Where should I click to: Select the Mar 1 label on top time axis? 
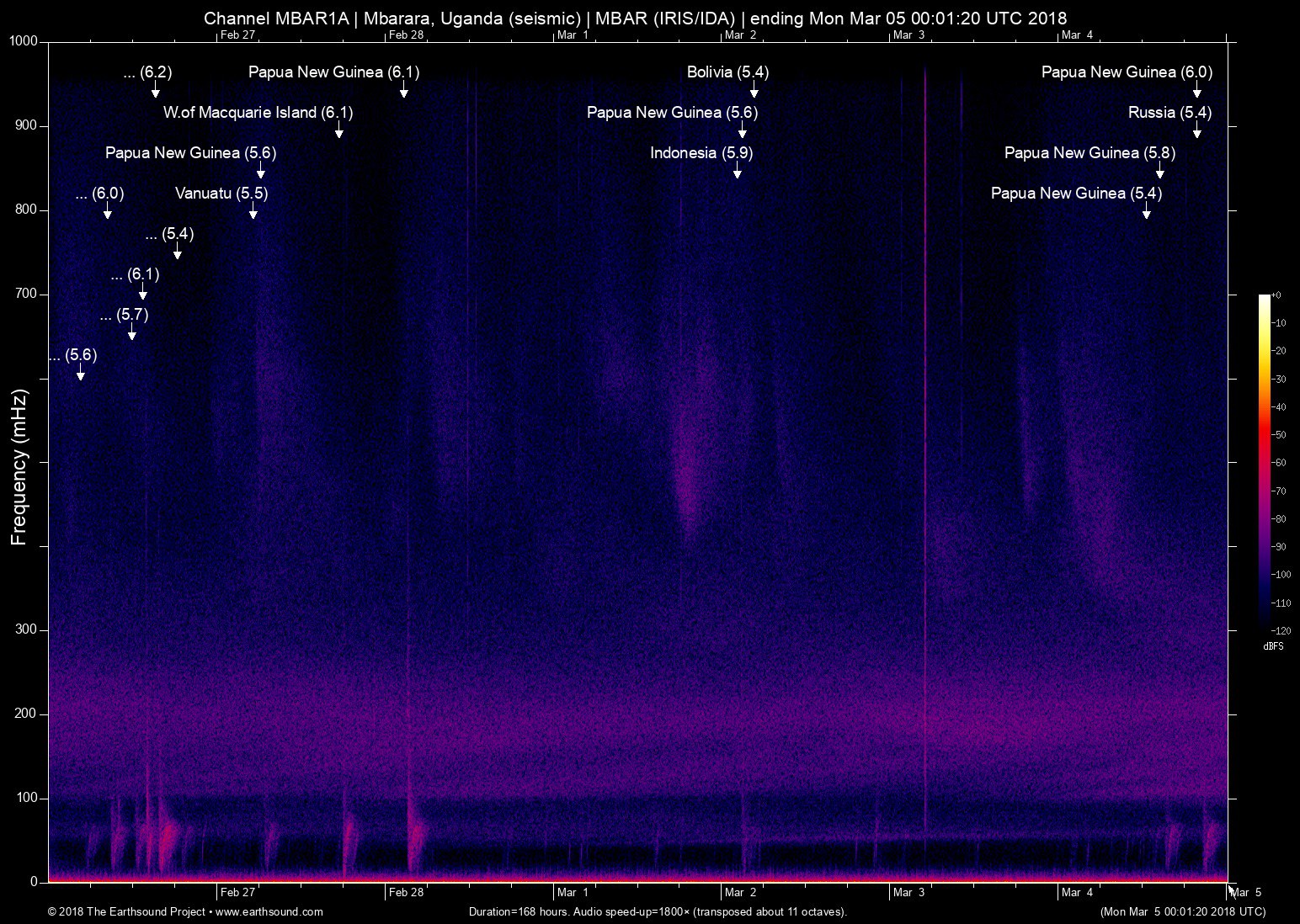(573, 35)
